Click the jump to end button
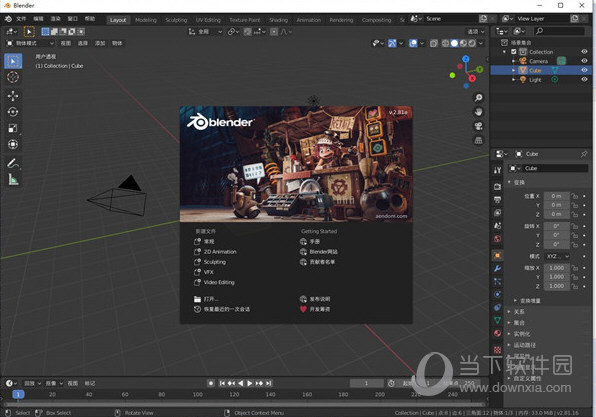The height and width of the screenshot is (417, 596). tap(269, 383)
